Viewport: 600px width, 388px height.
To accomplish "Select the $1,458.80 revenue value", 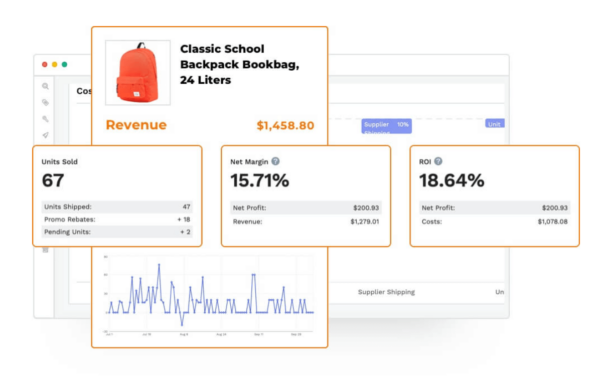I will coord(285,125).
